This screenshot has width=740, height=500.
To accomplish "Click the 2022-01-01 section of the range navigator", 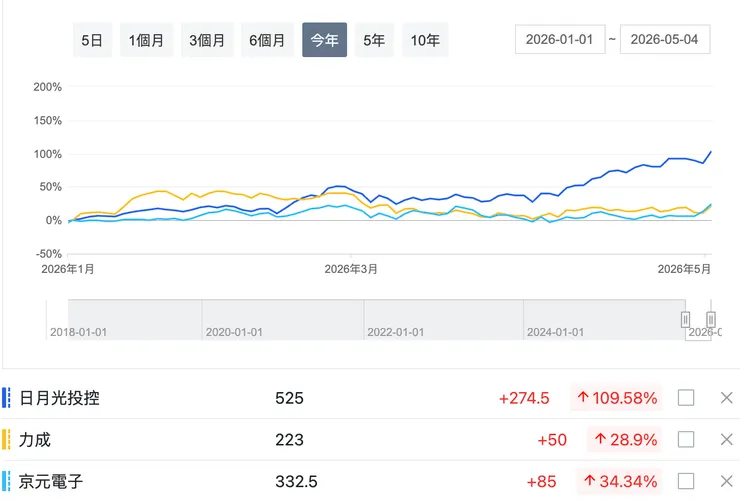I will 443,320.
